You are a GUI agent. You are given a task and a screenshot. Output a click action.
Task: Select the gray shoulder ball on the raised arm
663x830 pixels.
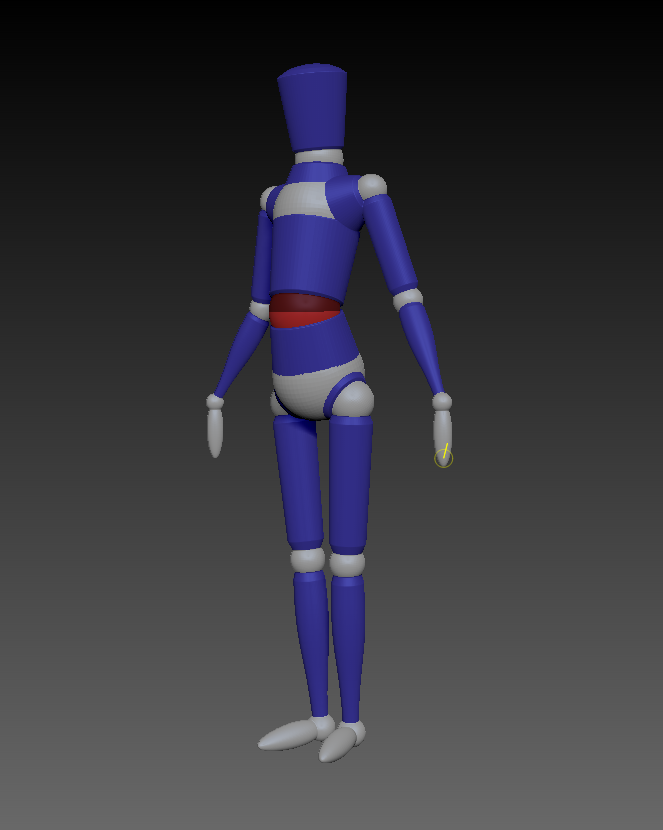pos(372,186)
